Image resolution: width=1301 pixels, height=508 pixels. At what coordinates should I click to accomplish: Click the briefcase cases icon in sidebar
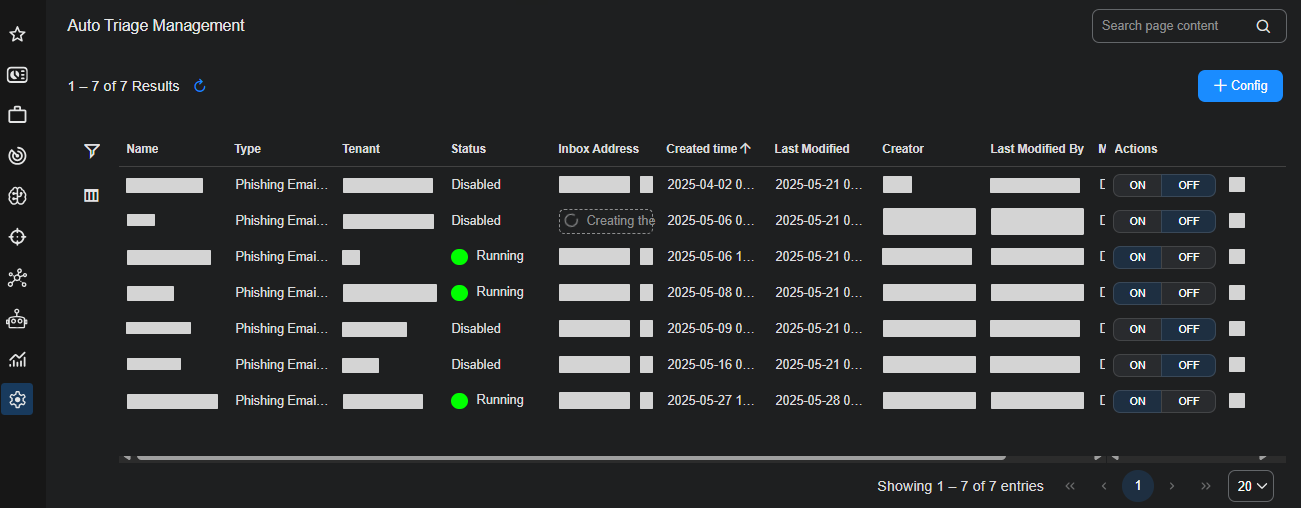17,115
